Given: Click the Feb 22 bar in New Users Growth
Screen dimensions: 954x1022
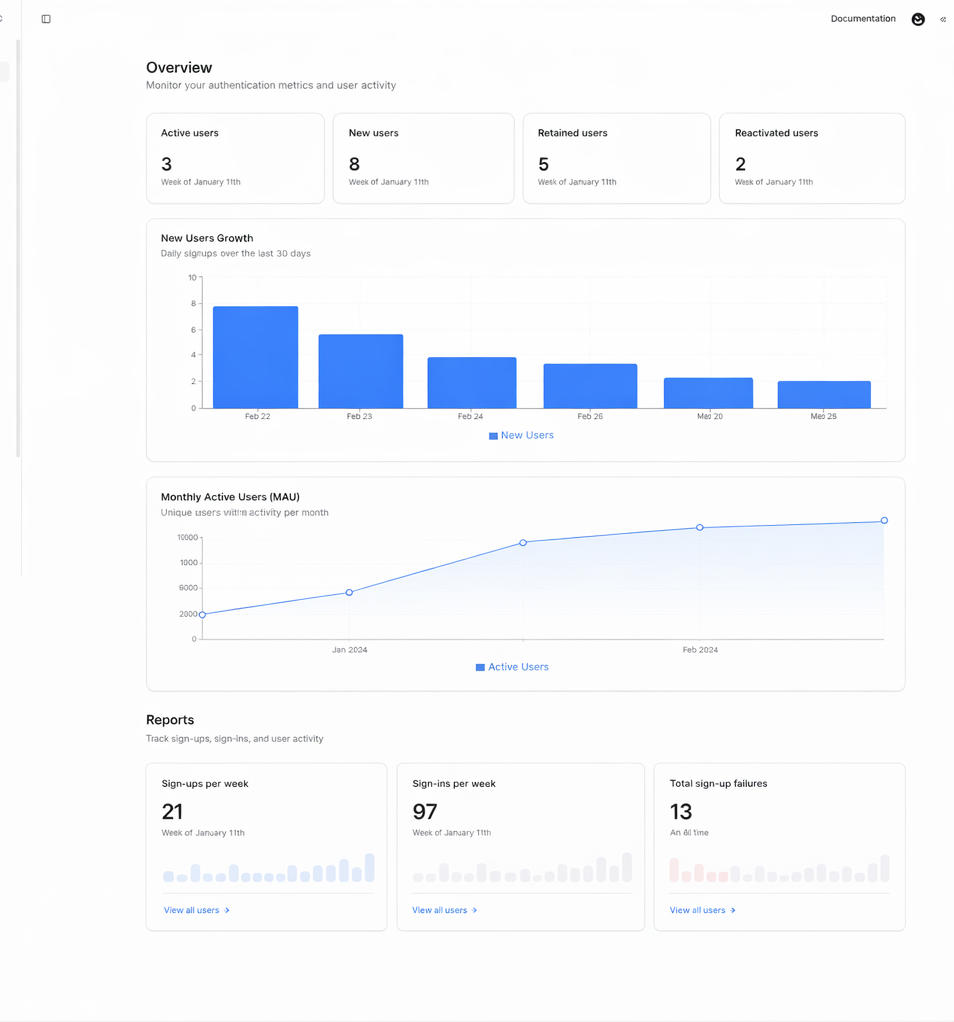Looking at the screenshot, I should (255, 357).
